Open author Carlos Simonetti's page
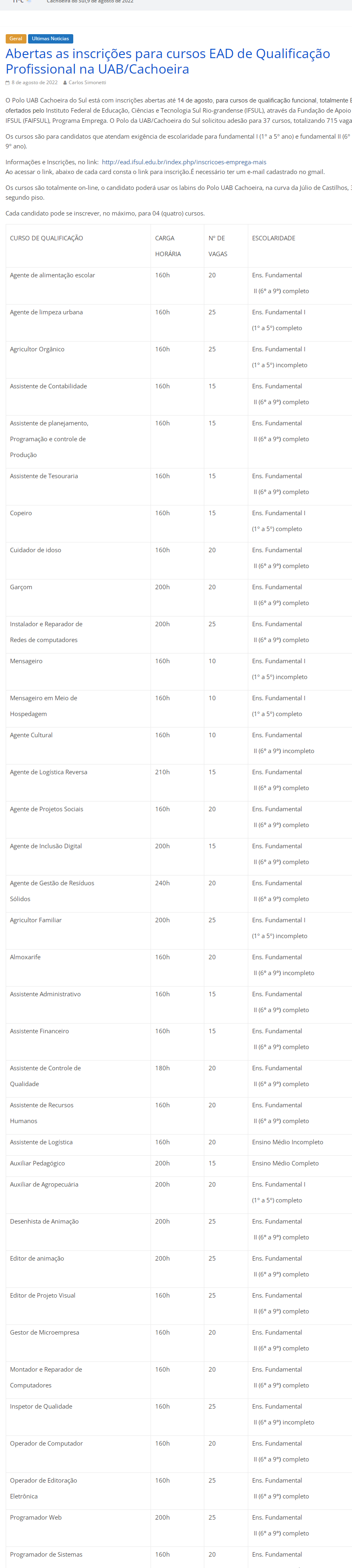The image size is (352, 1568). click(x=87, y=83)
